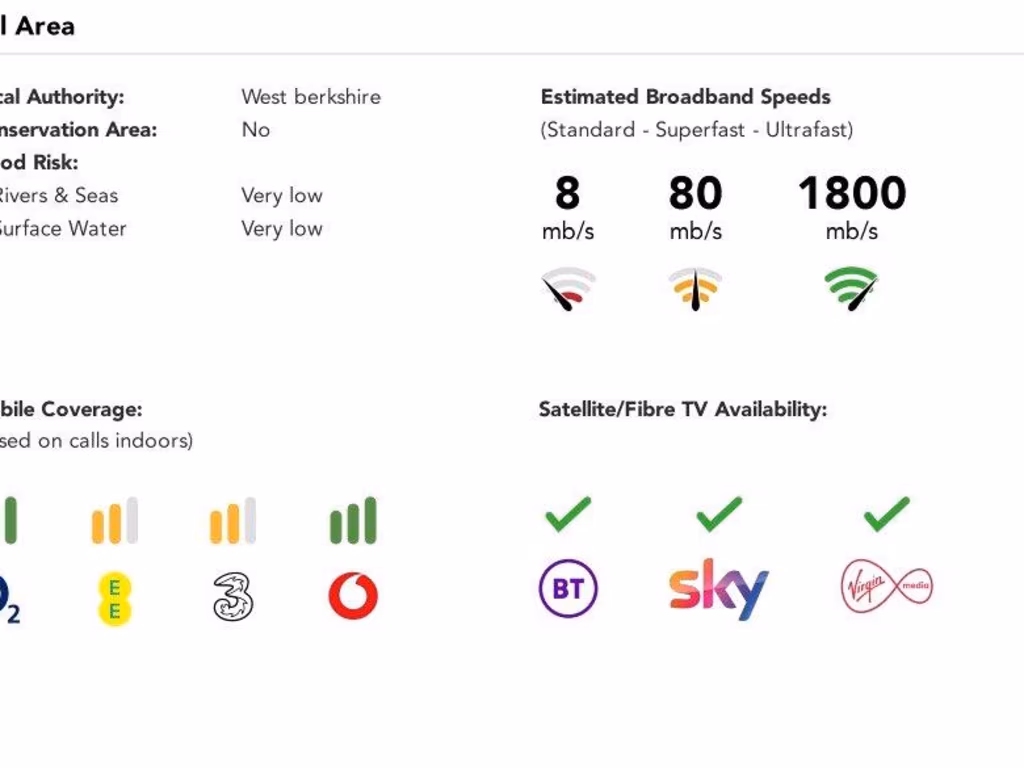Click the green checkmark above Sky
This screenshot has height=768, width=1024.
(x=719, y=514)
